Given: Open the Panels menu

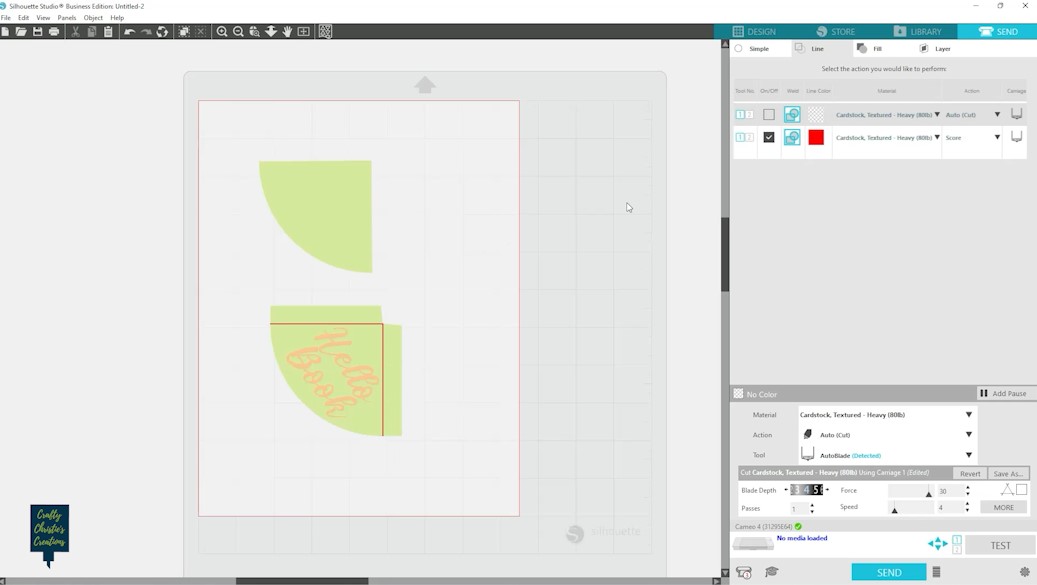Looking at the screenshot, I should [x=67, y=18].
